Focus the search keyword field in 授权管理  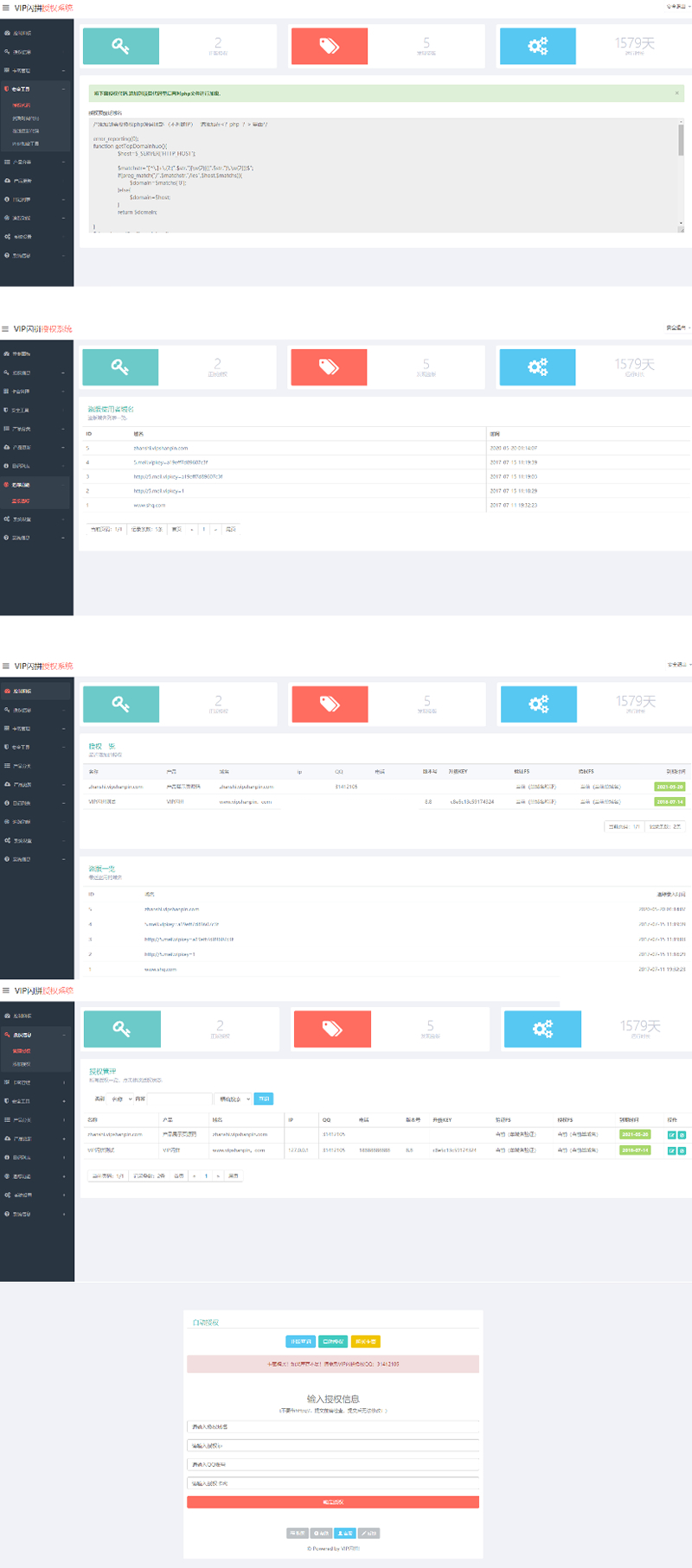(x=180, y=1099)
